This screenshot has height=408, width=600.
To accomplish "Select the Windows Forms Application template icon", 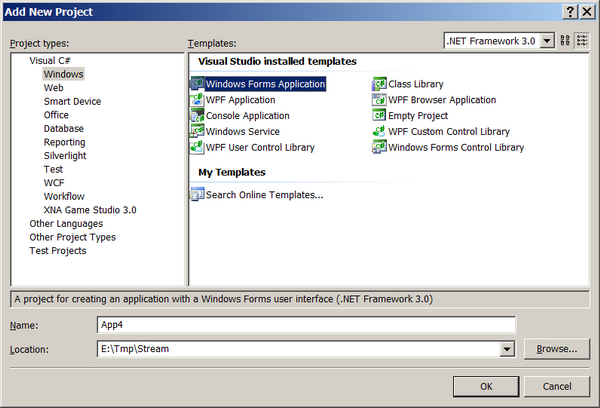I will tap(197, 84).
